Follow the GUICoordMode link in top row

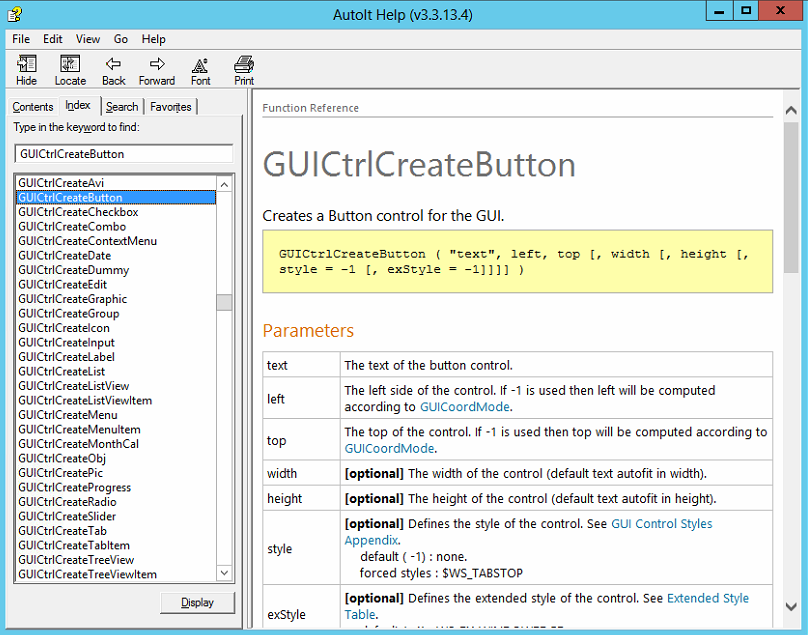pos(389,448)
